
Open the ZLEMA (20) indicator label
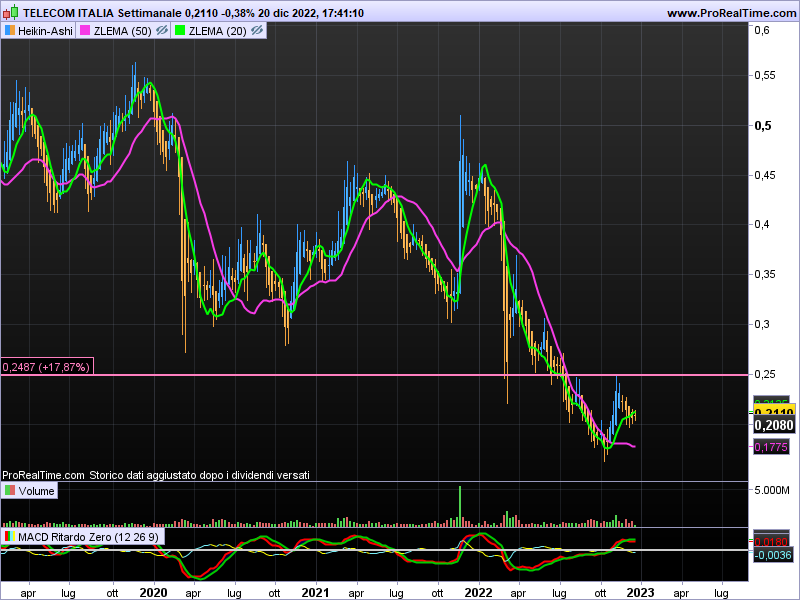point(219,31)
